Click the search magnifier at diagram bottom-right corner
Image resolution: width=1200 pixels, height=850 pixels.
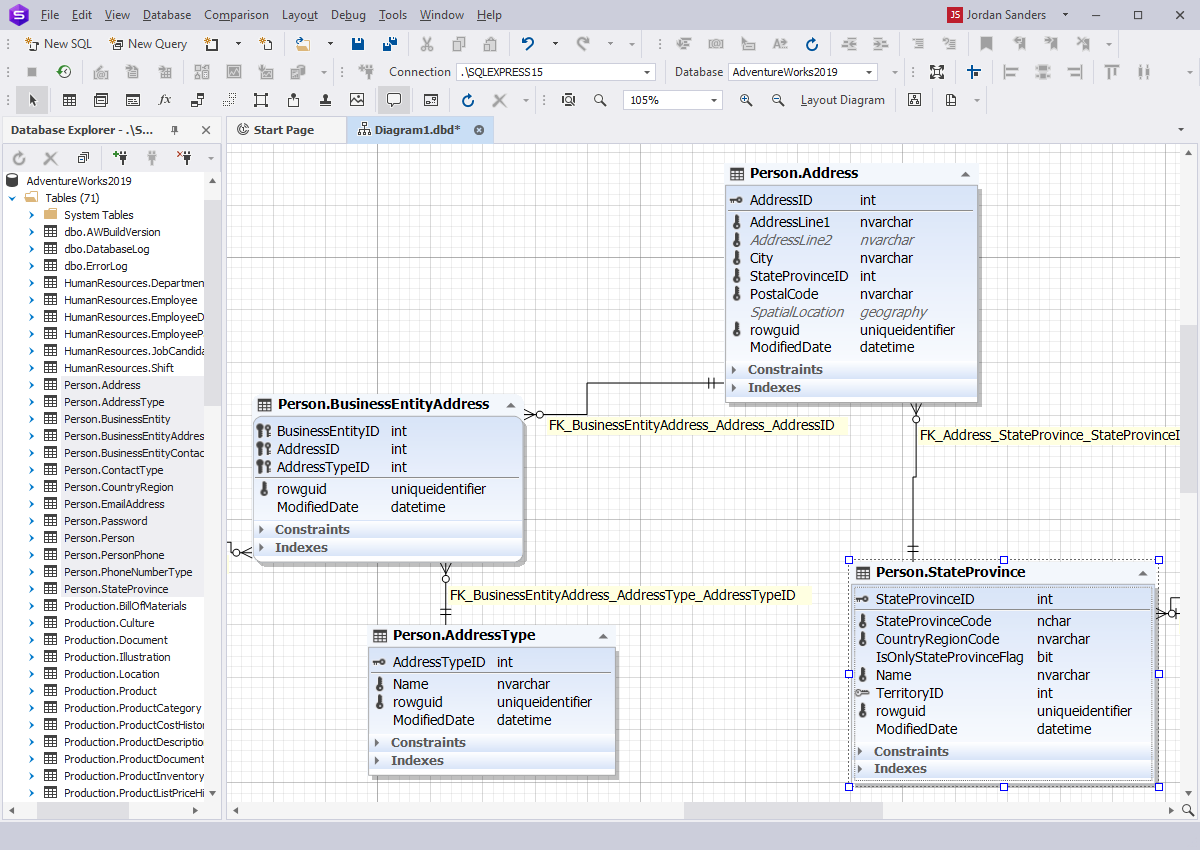1188,810
